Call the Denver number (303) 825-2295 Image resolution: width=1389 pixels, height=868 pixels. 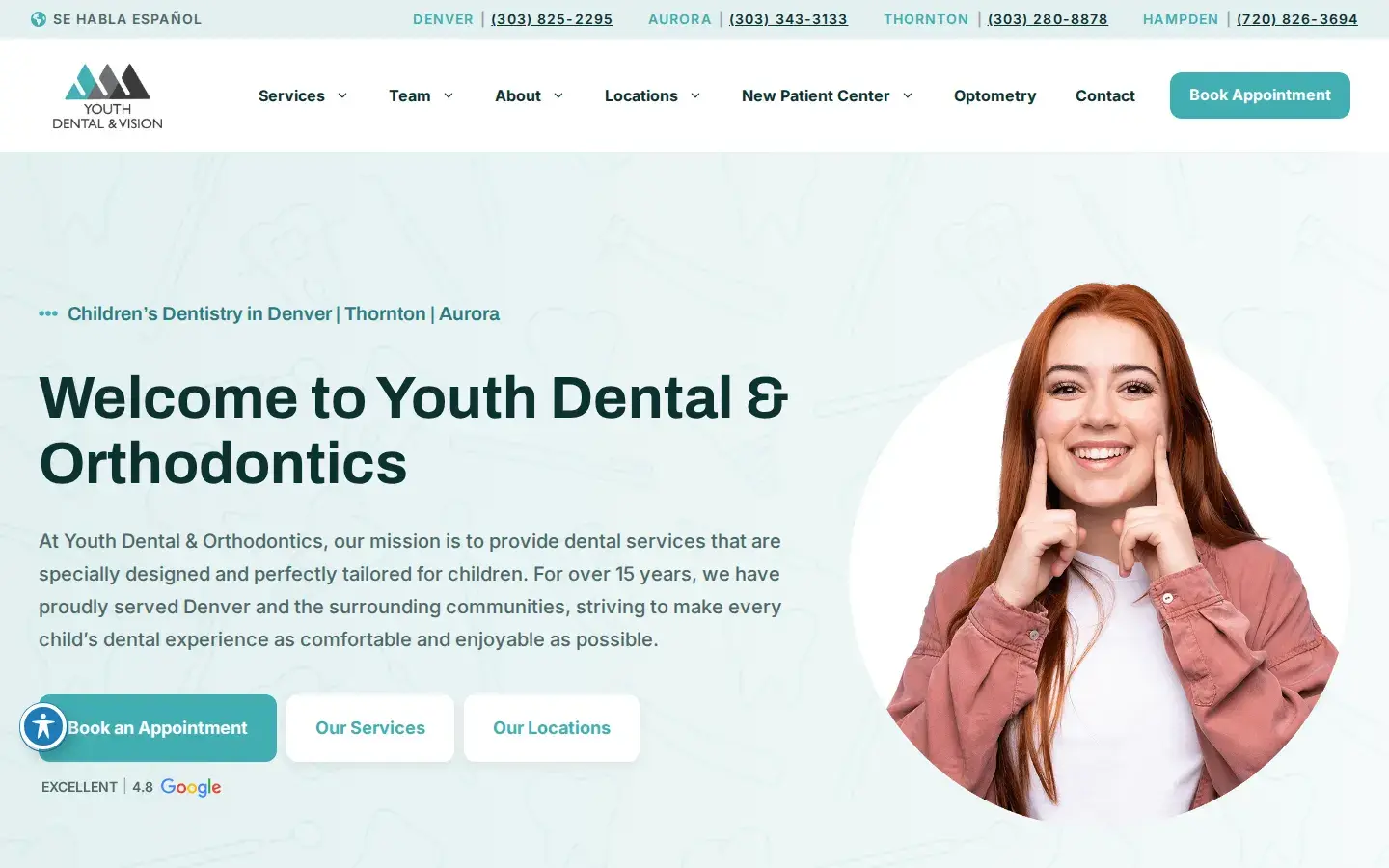[552, 19]
